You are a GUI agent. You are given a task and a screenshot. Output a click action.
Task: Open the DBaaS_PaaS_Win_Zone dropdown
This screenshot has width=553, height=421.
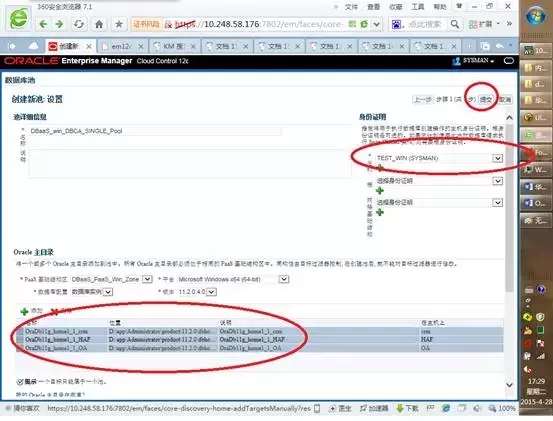pyautogui.click(x=147, y=279)
